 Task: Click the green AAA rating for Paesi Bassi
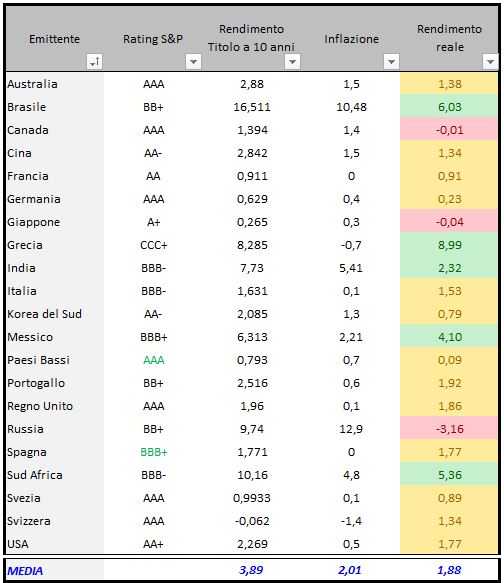(154, 360)
